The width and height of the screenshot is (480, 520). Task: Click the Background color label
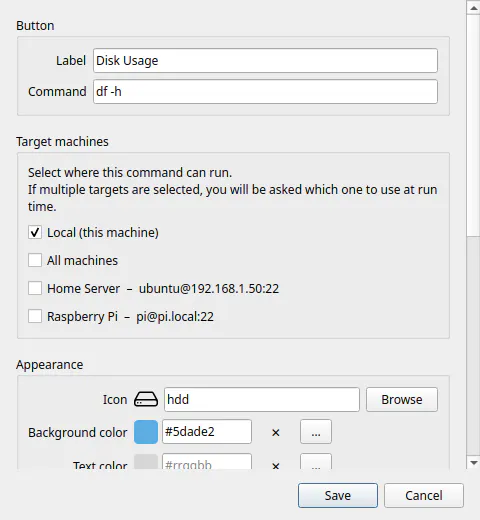(77, 433)
